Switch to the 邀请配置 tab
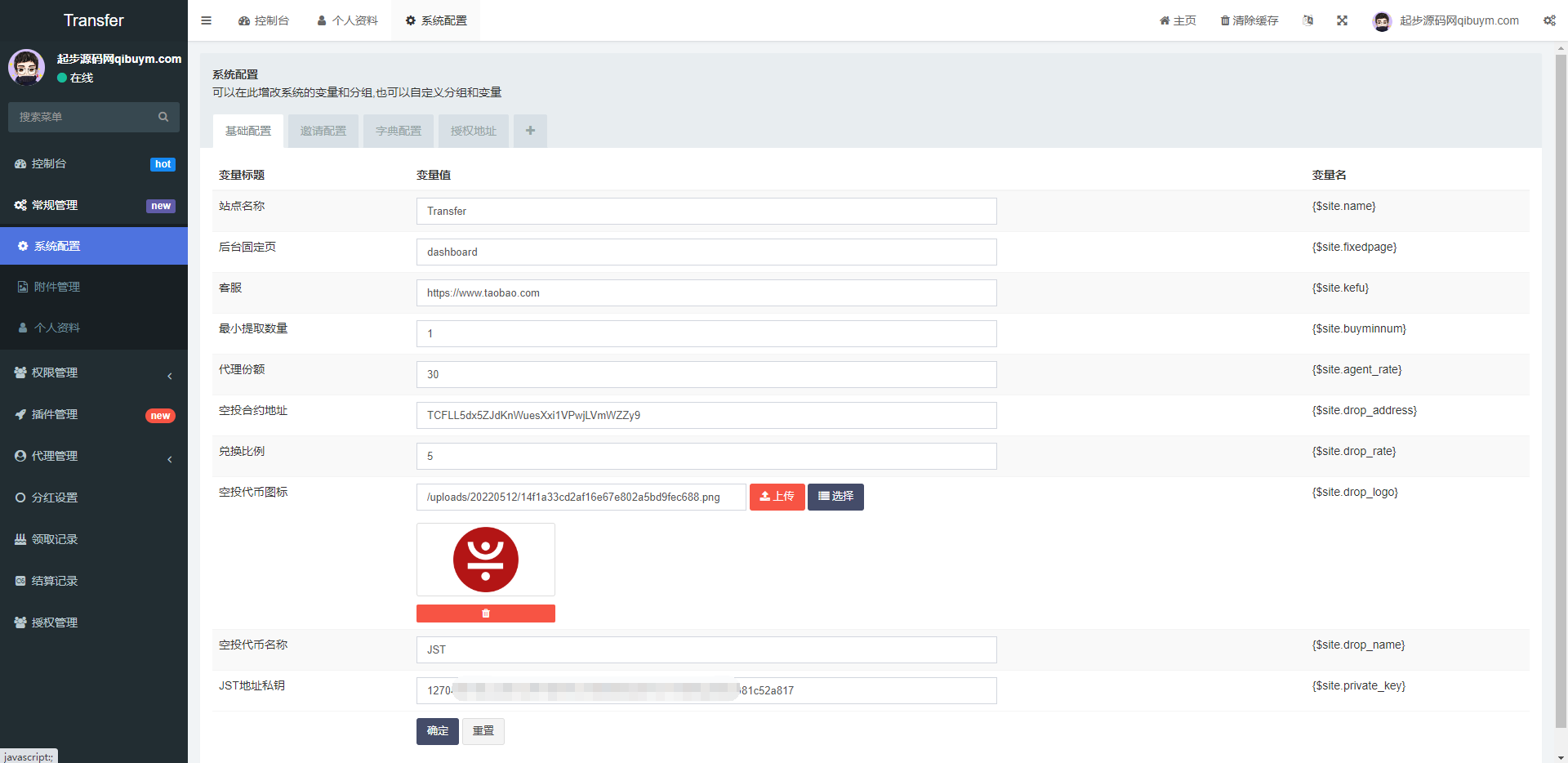This screenshot has height=763, width=1568. (x=323, y=131)
